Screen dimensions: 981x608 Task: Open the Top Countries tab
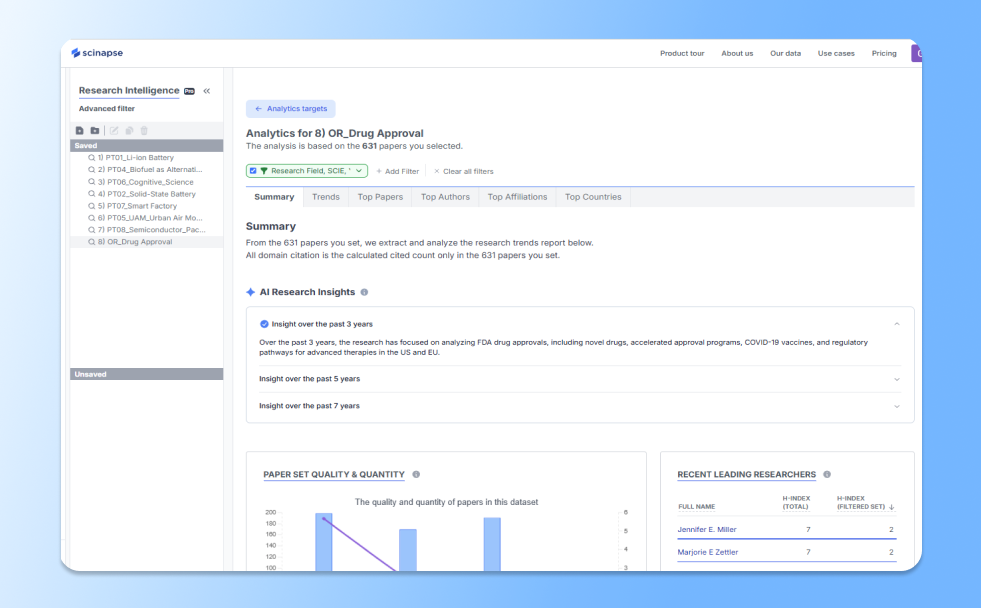point(593,197)
